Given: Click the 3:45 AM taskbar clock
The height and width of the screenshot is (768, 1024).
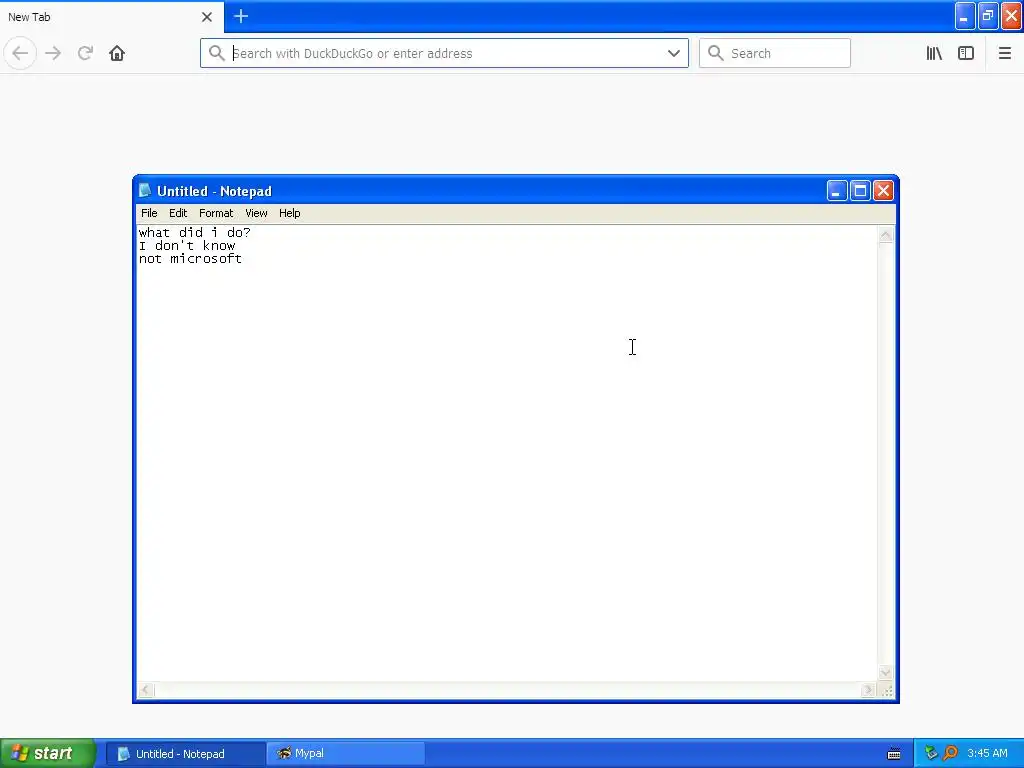Looking at the screenshot, I should pos(987,753).
